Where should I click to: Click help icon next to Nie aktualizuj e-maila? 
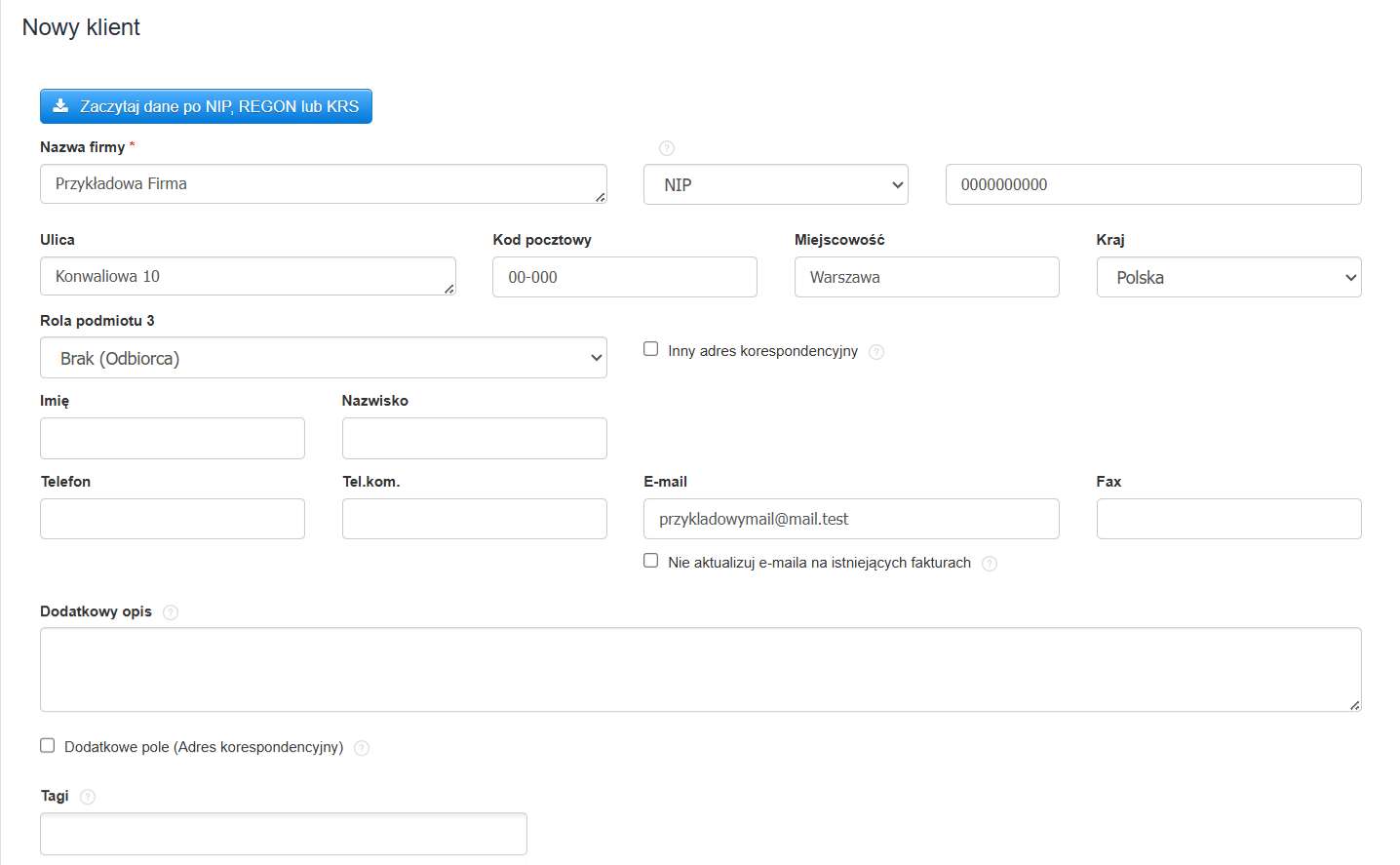990,564
